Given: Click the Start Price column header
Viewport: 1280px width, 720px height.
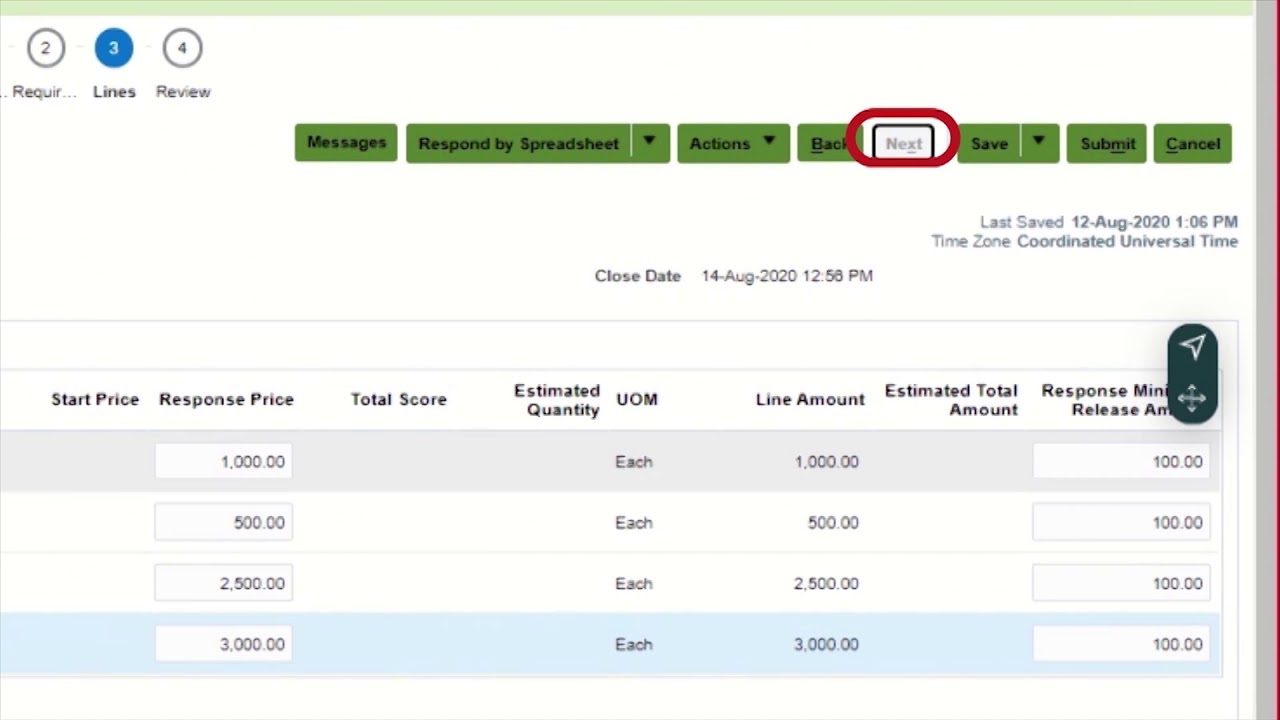Looking at the screenshot, I should (95, 399).
